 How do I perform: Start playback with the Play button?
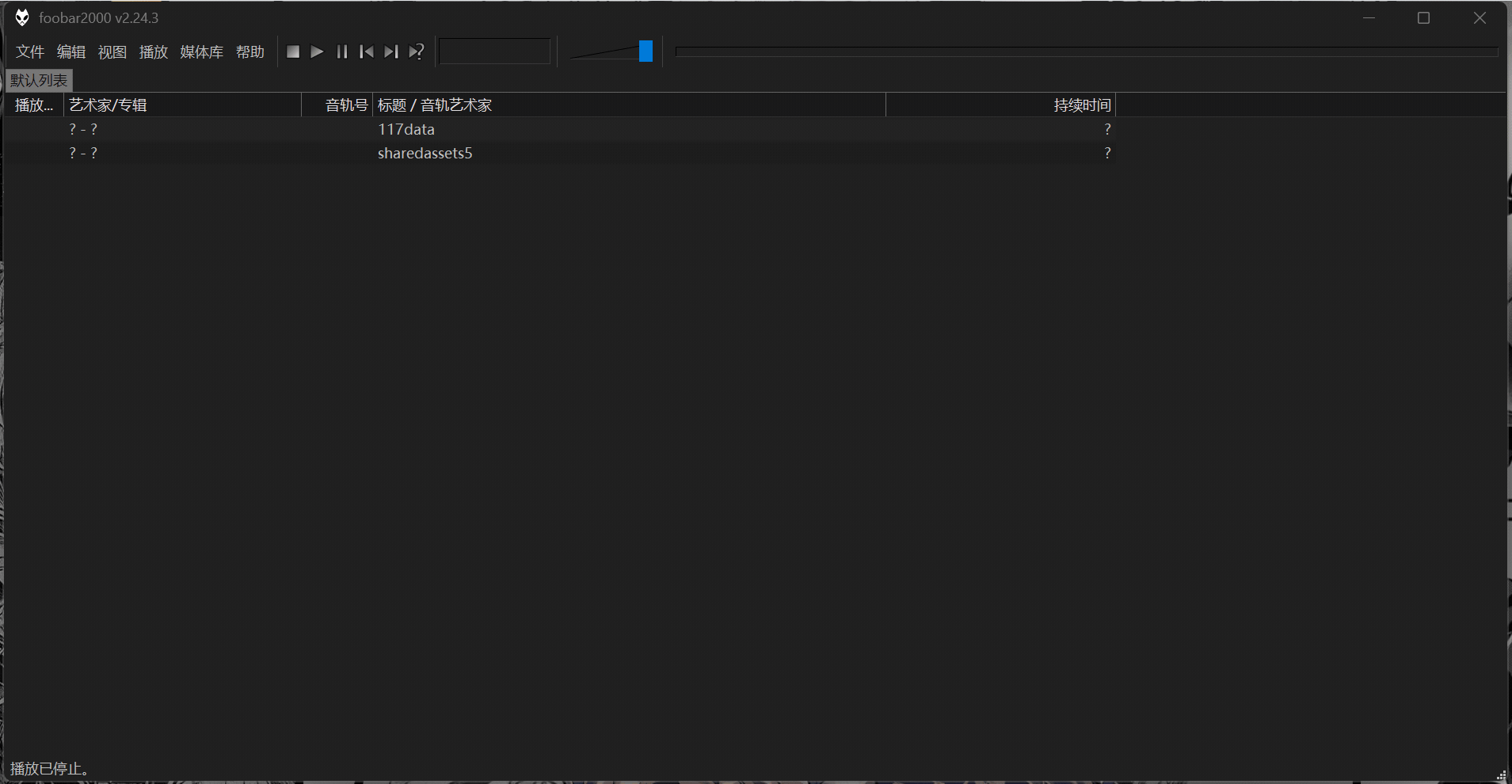[x=317, y=51]
